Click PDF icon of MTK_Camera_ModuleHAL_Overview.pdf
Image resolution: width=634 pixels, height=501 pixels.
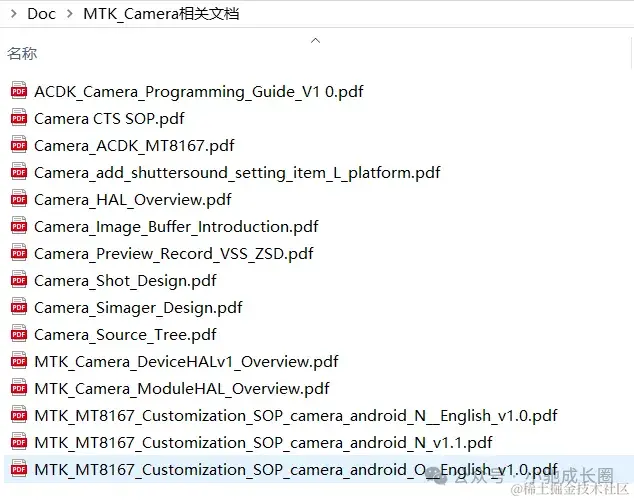coord(19,389)
